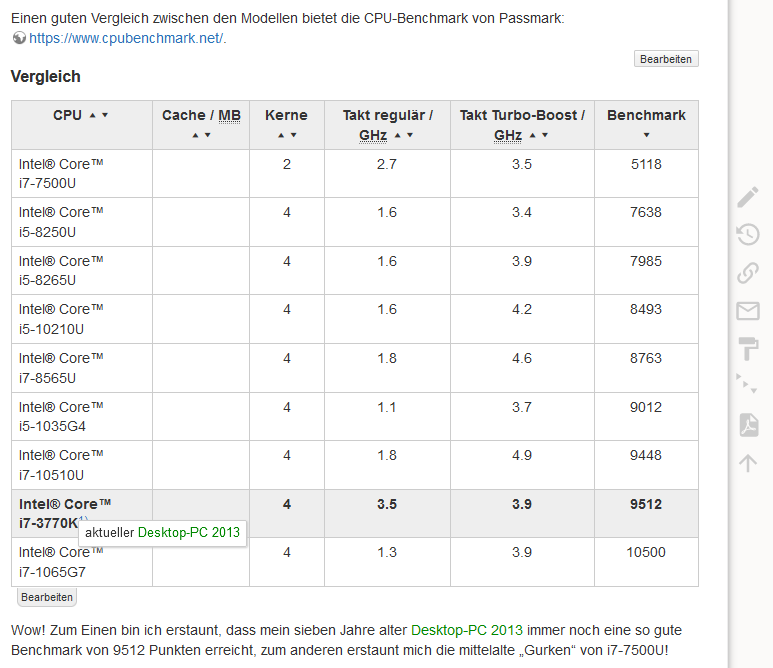The image size is (773, 668).
Task: Click turbo clock value 4.9
Action: click(x=522, y=455)
